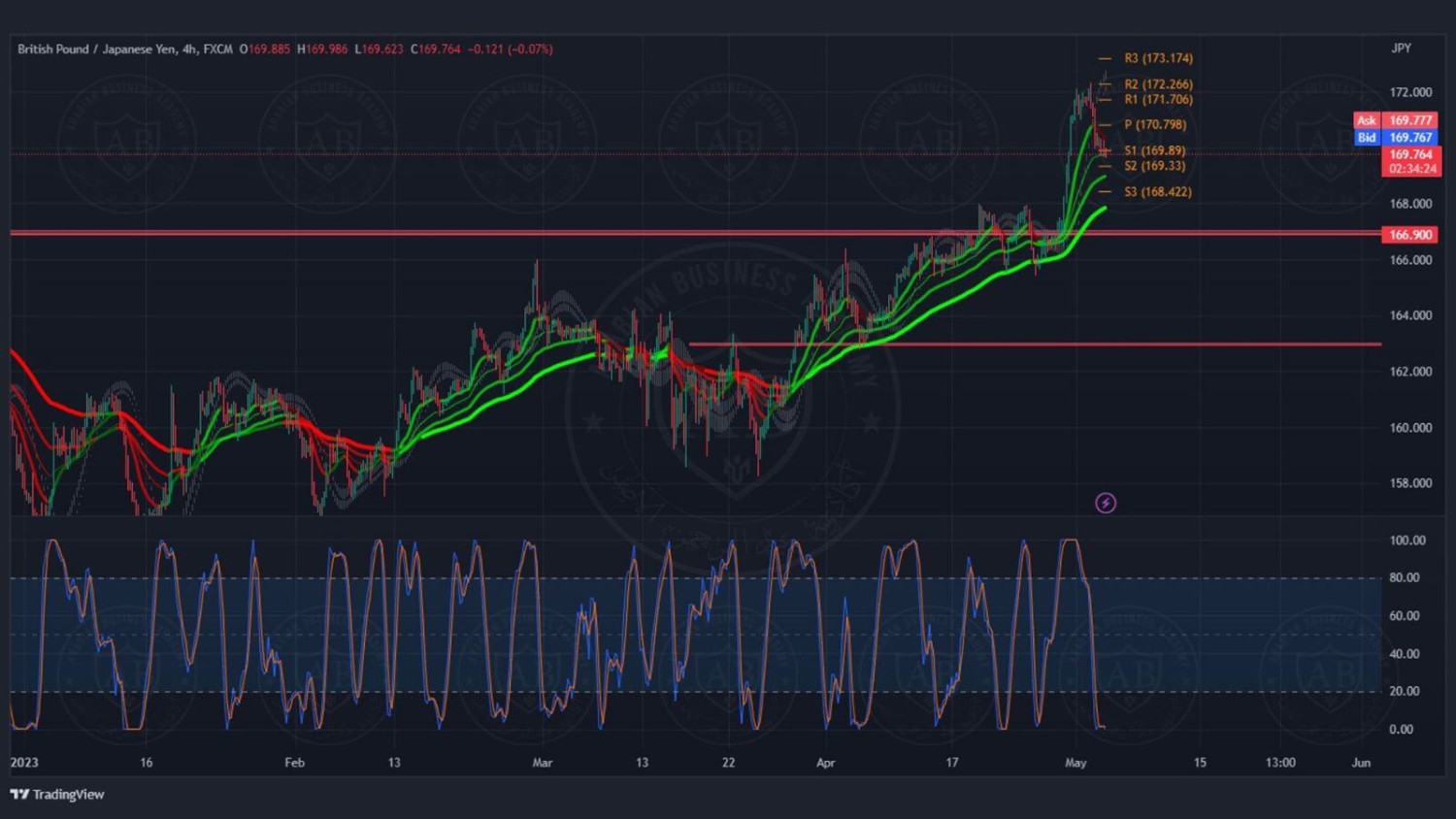Click the Jun time axis label
Image resolution: width=1456 pixels, height=819 pixels.
click(1361, 763)
